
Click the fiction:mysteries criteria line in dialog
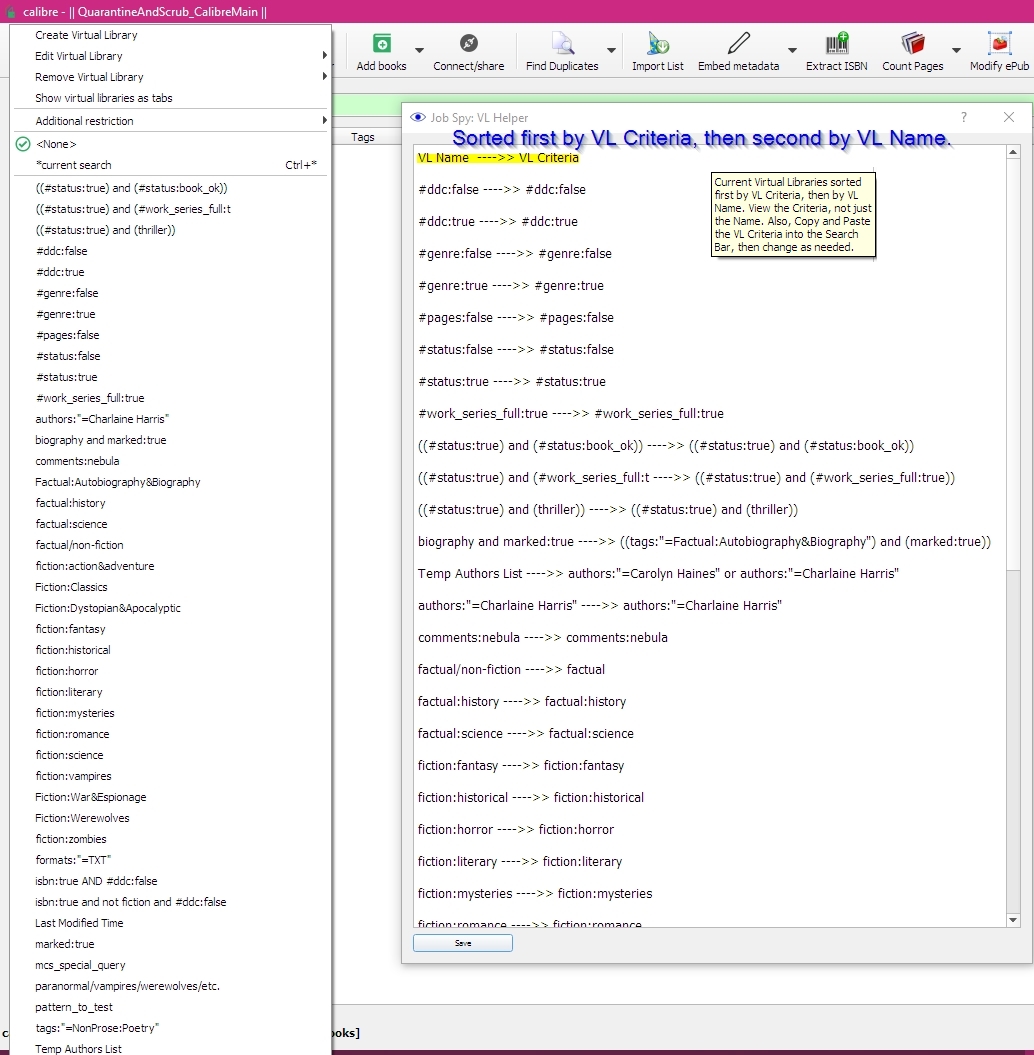[x=535, y=894]
